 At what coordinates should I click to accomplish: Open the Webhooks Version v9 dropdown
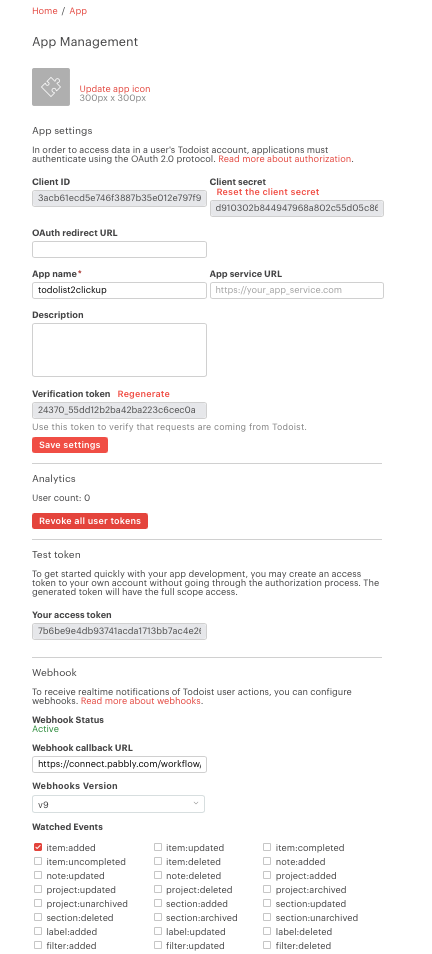tap(119, 804)
